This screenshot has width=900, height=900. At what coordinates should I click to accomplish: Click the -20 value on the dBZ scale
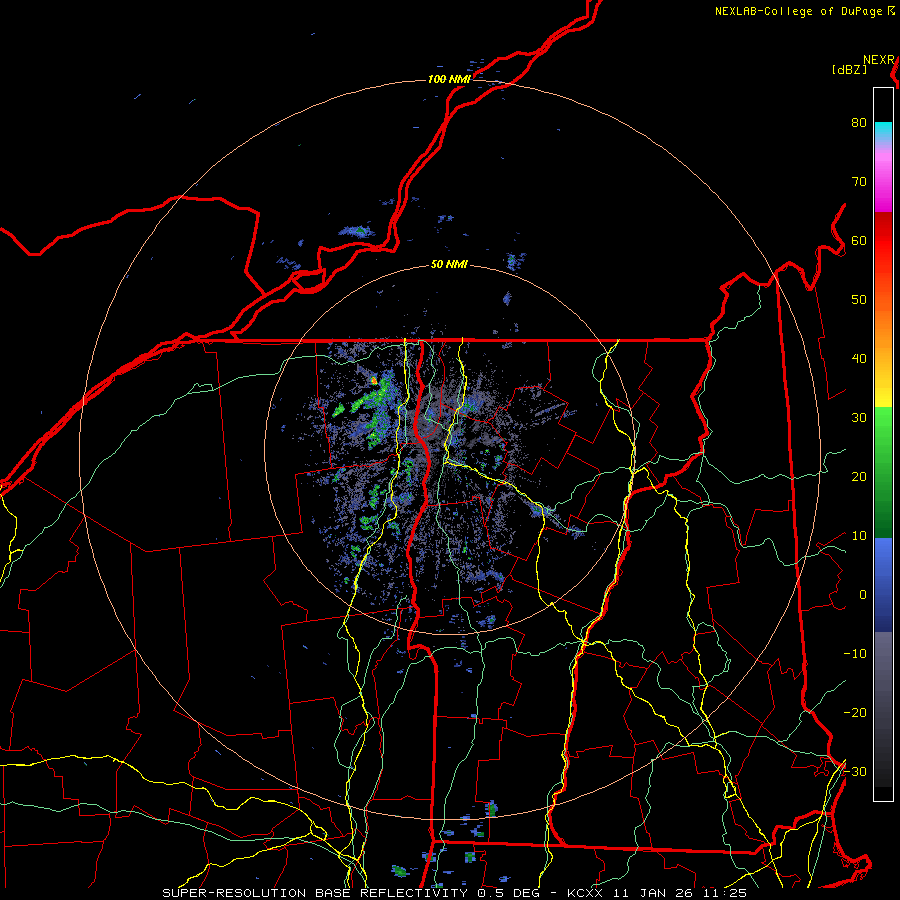pos(855,712)
